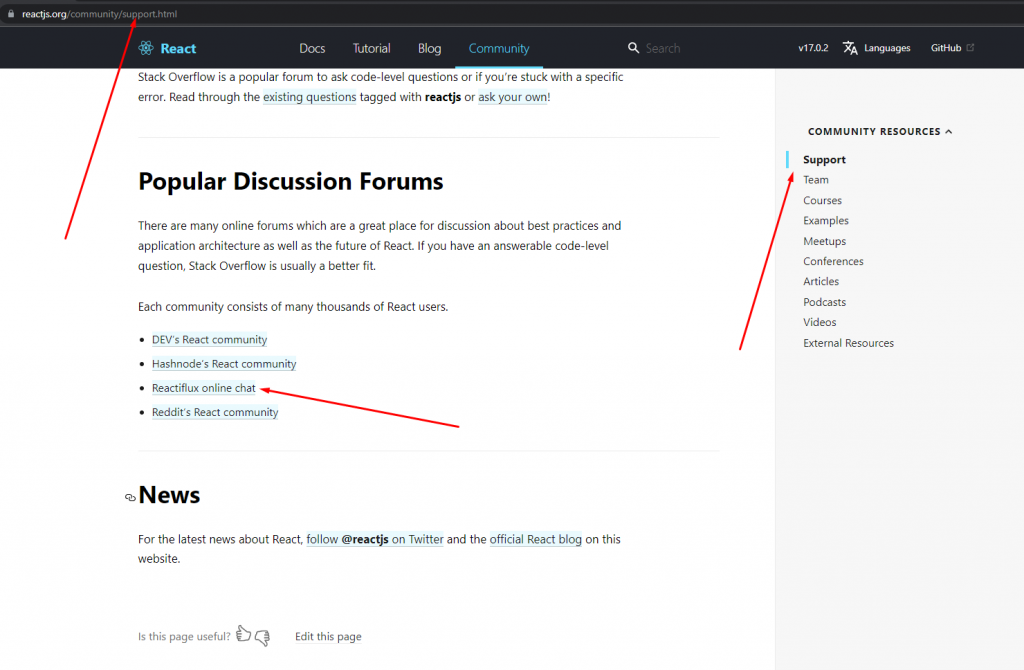Click the GitHub external link icon

tap(970, 47)
